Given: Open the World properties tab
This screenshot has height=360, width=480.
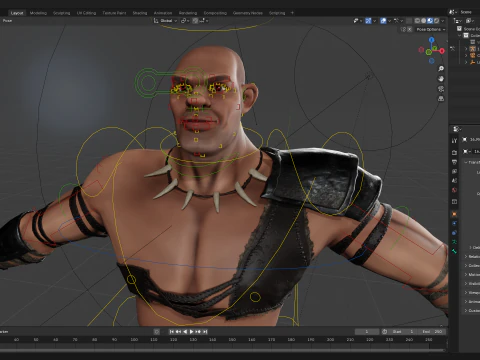Looking at the screenshot, I should point(454,190).
